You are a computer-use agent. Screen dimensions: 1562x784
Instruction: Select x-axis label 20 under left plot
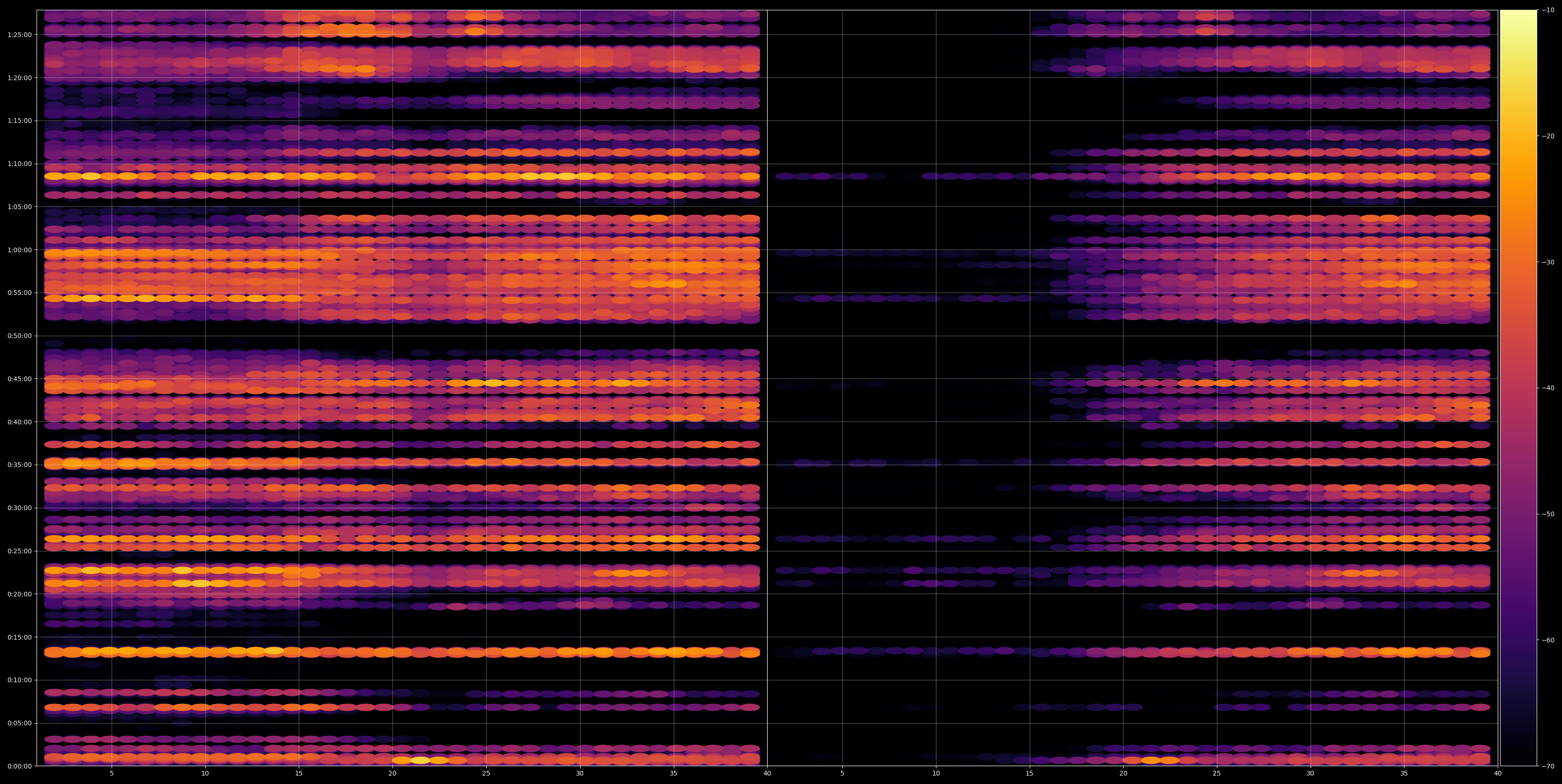pos(392,774)
